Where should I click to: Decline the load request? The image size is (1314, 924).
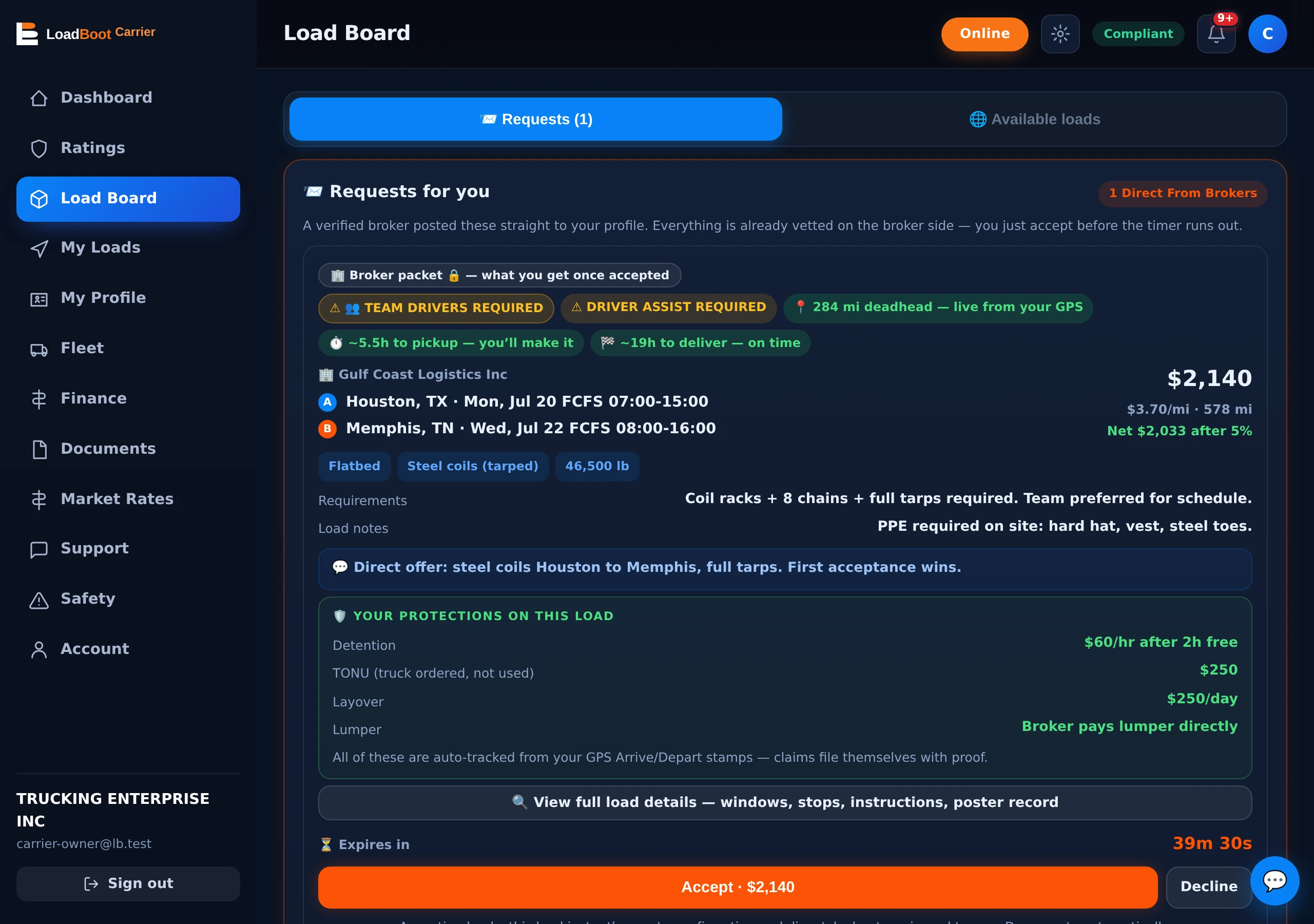(1209, 887)
